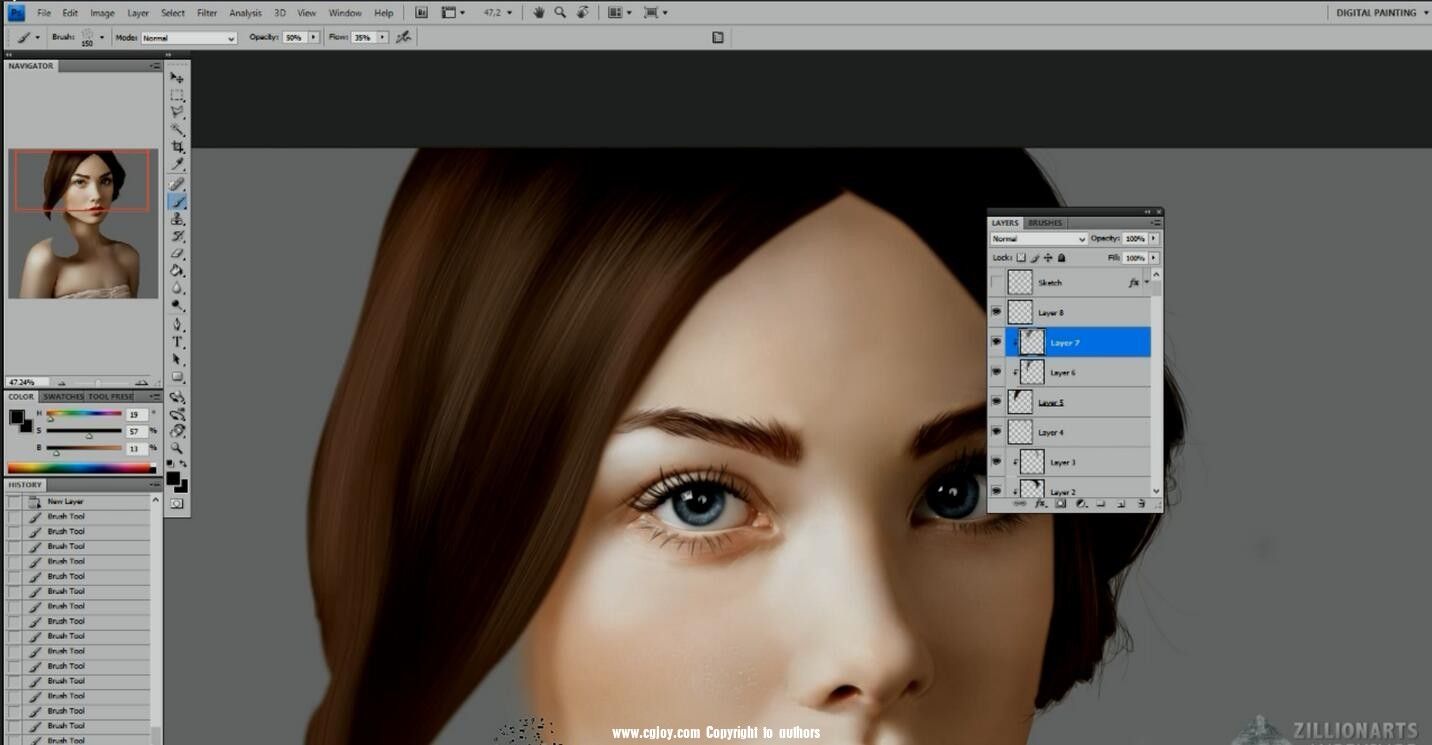Open Brush preset picker arrow
The width and height of the screenshot is (1432, 745).
pos(102,37)
